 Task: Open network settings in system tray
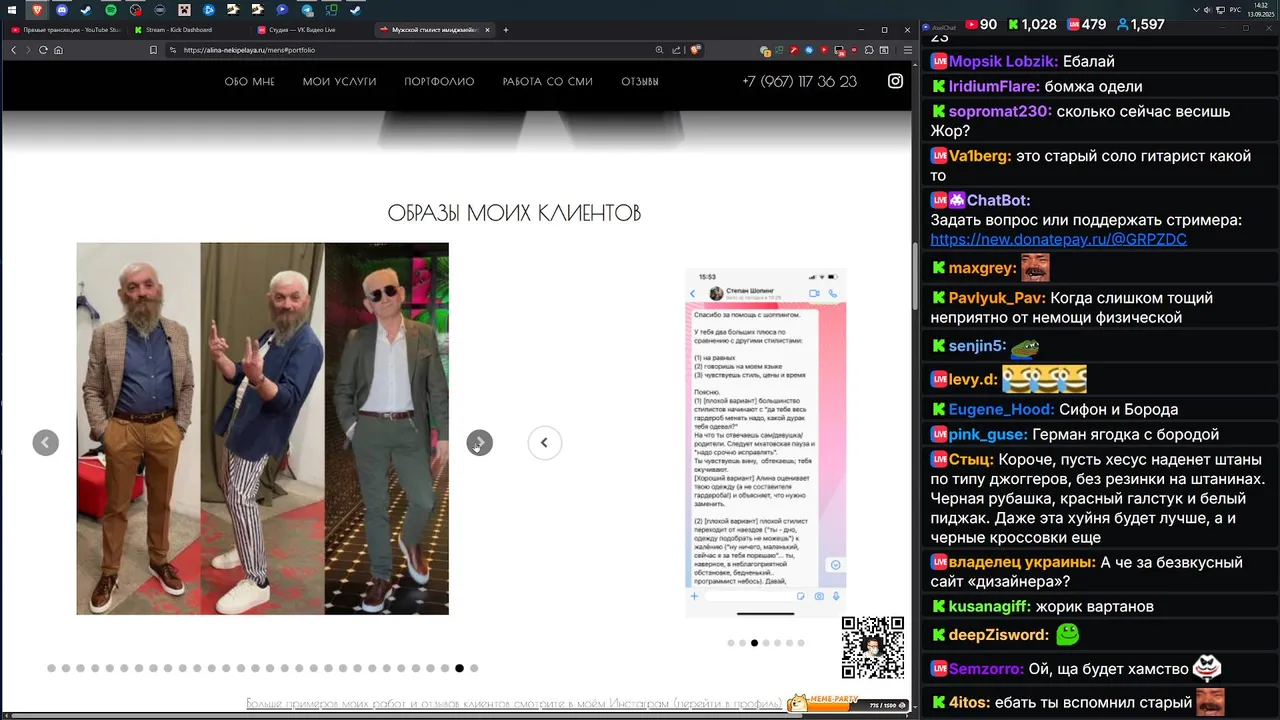(x=1220, y=9)
